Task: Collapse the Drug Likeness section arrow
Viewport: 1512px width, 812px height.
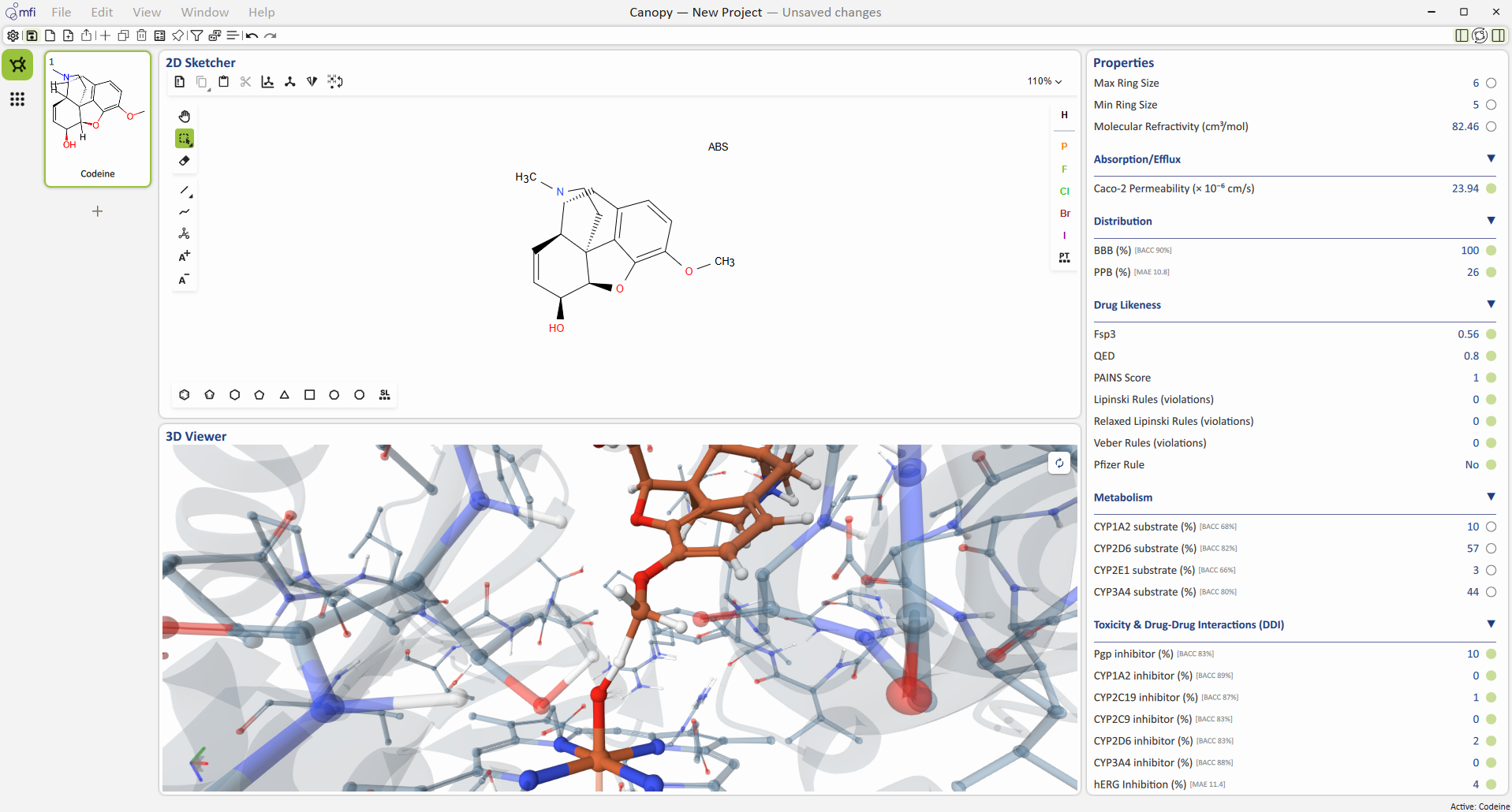Action: 1491,304
